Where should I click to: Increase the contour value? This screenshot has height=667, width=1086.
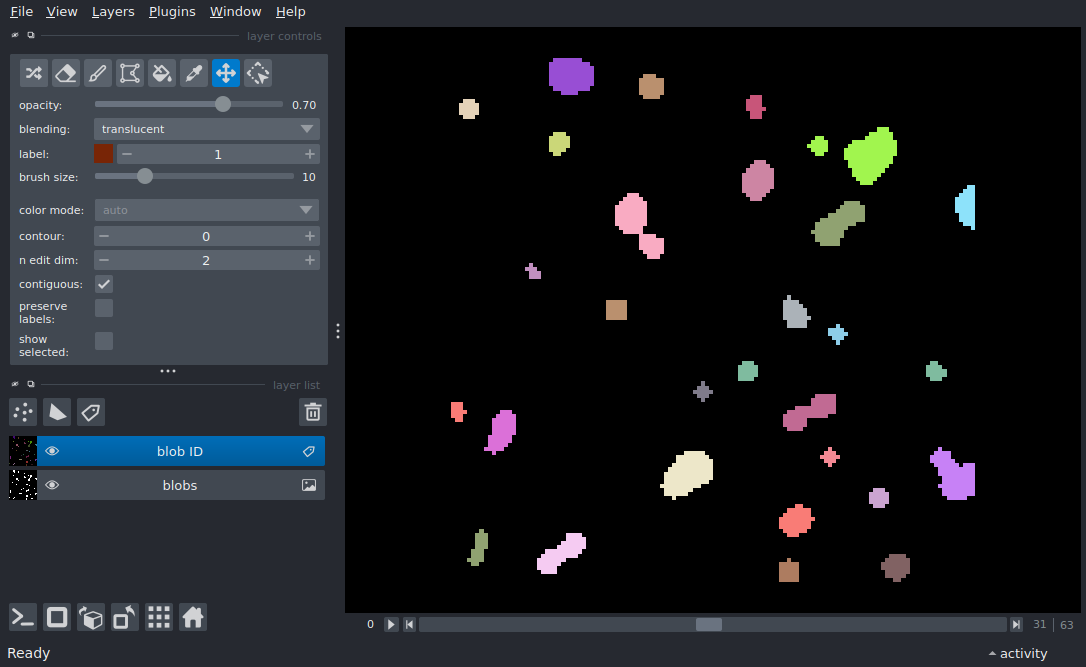point(310,236)
